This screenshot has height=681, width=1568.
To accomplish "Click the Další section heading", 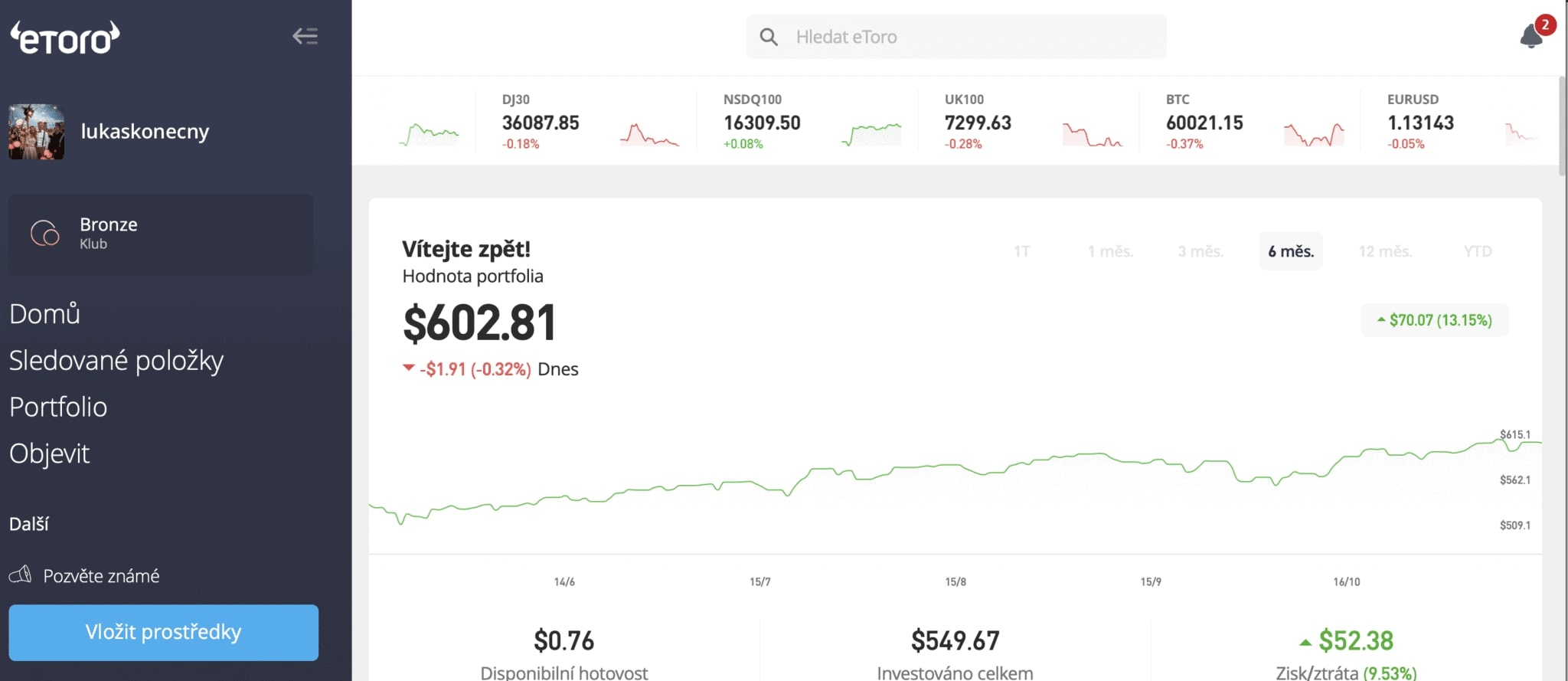I will pos(29,524).
